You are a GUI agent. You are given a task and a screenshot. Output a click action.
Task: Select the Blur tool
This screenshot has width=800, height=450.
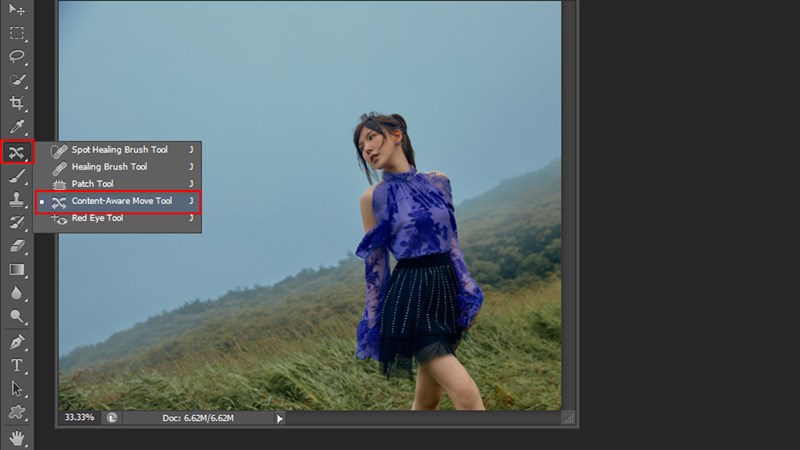[17, 293]
